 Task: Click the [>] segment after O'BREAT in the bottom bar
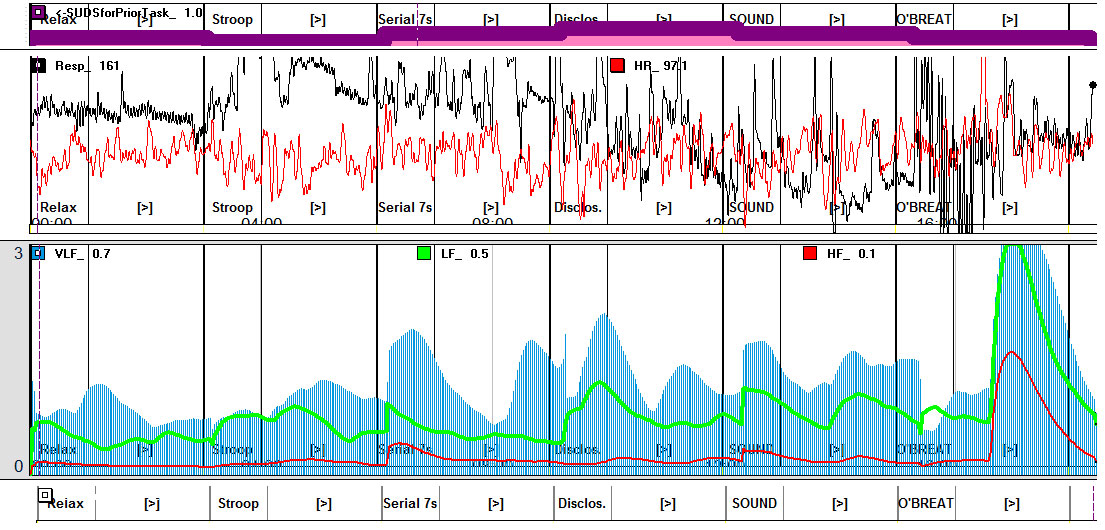(x=1011, y=503)
